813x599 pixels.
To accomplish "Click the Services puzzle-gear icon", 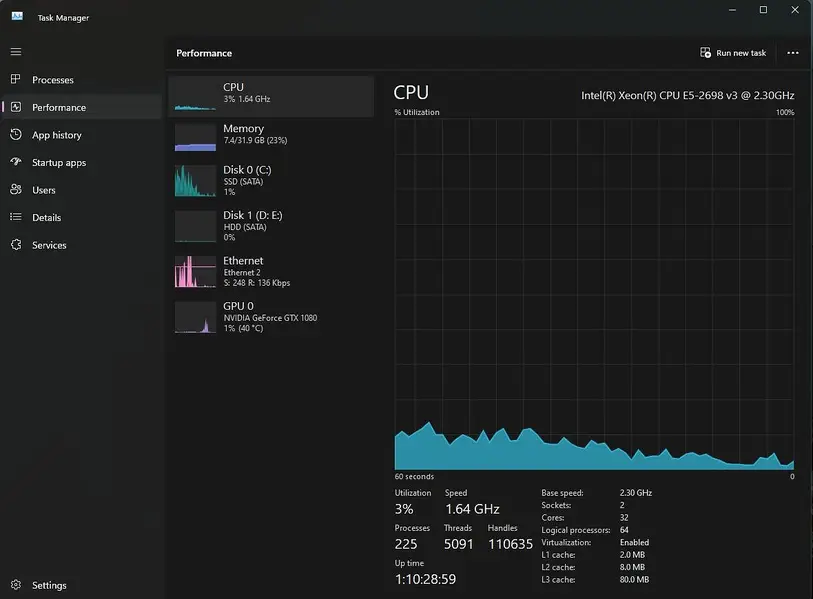I will (x=16, y=244).
